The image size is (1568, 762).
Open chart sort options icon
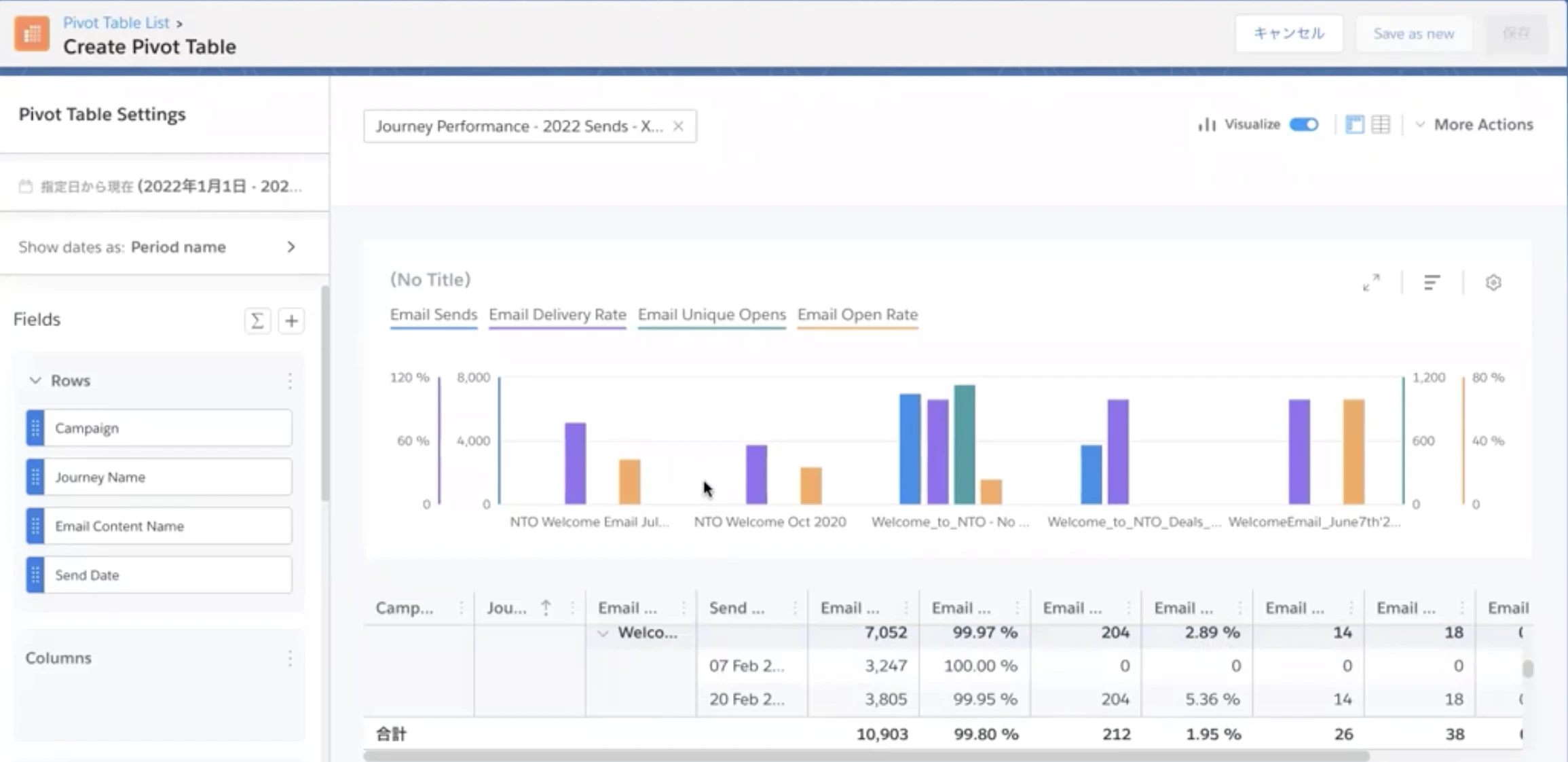tap(1432, 283)
